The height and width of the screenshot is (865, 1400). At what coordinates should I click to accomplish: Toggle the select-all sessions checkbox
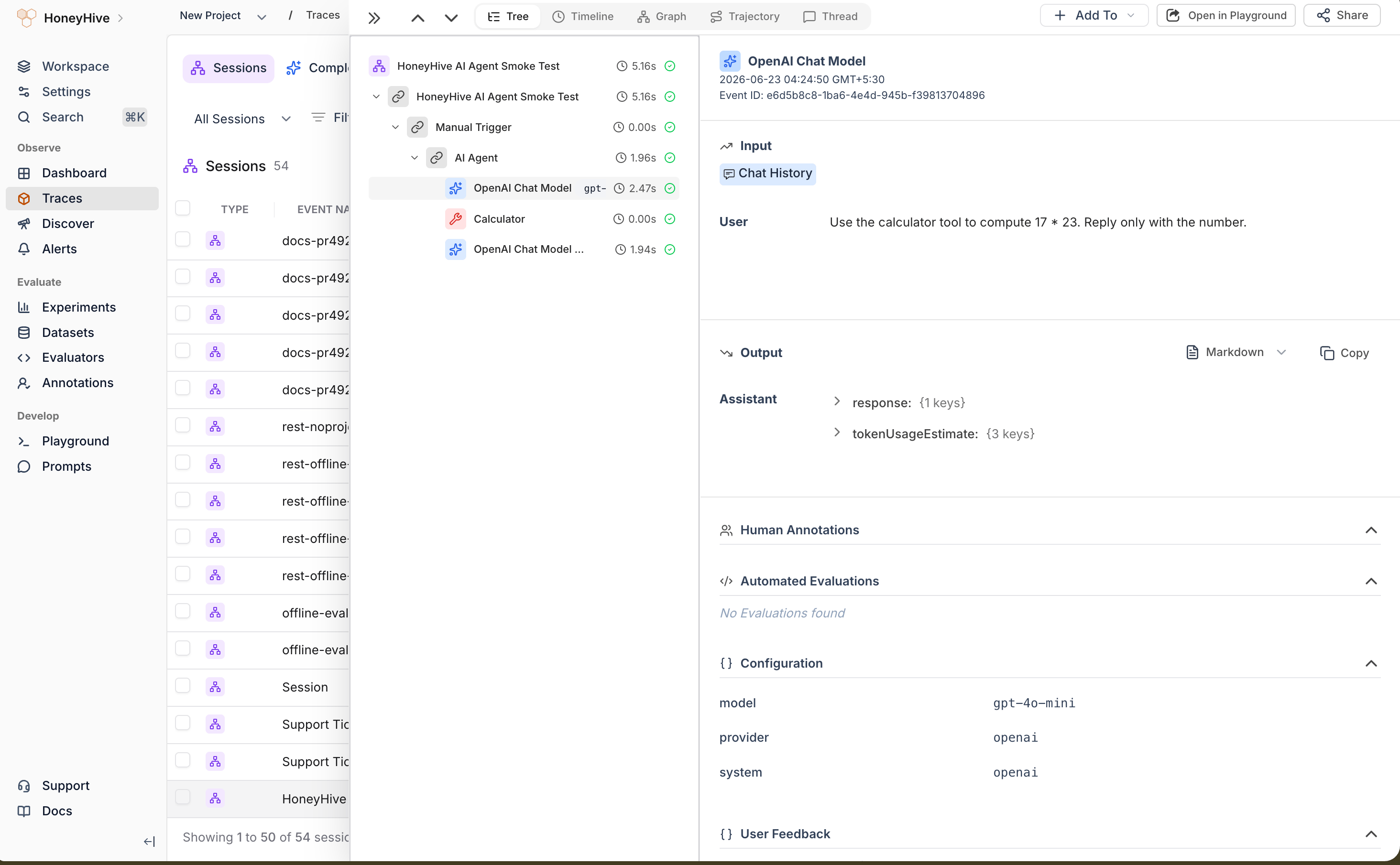pos(183,208)
